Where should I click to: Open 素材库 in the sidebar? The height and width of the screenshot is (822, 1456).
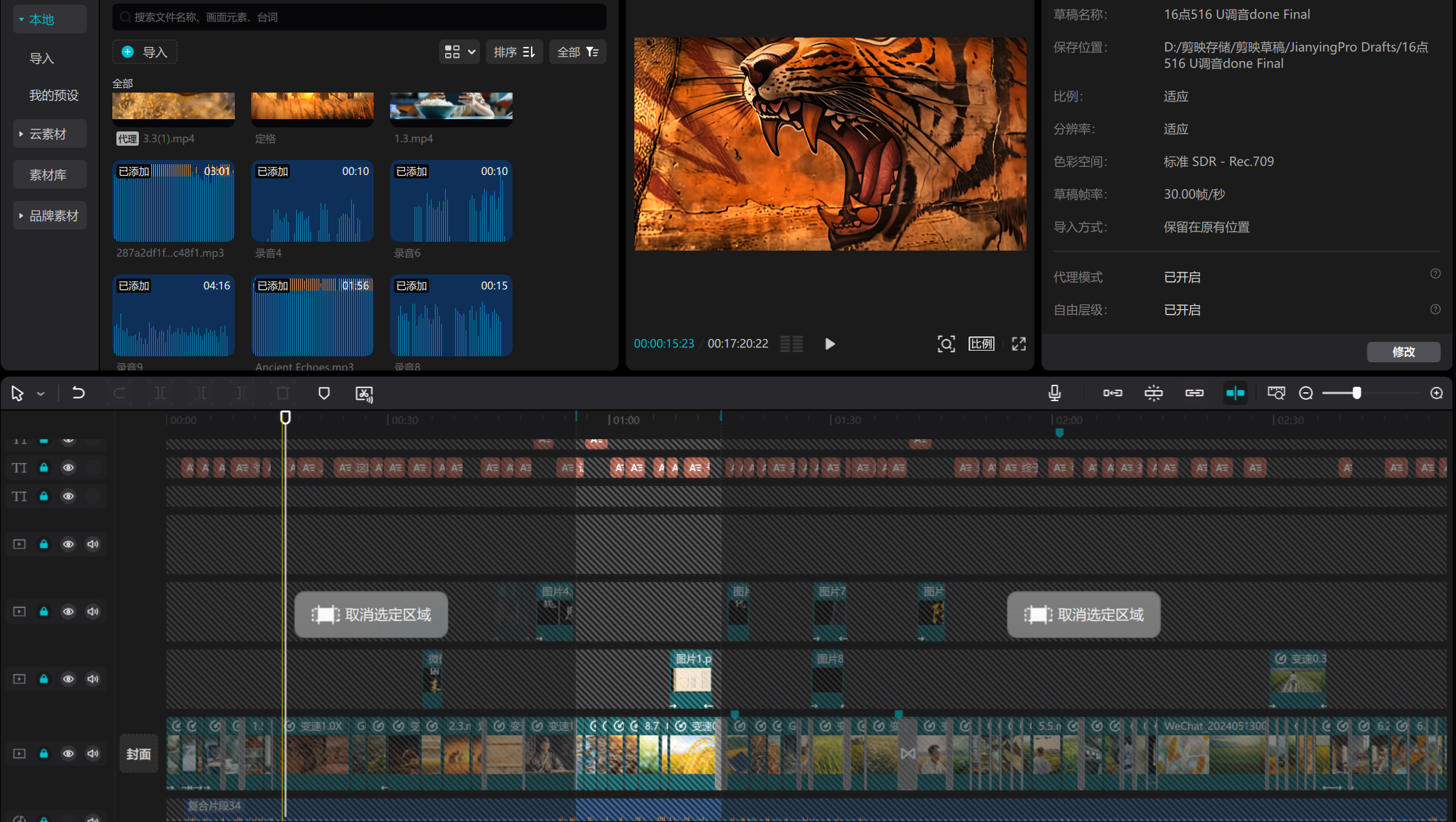point(50,175)
